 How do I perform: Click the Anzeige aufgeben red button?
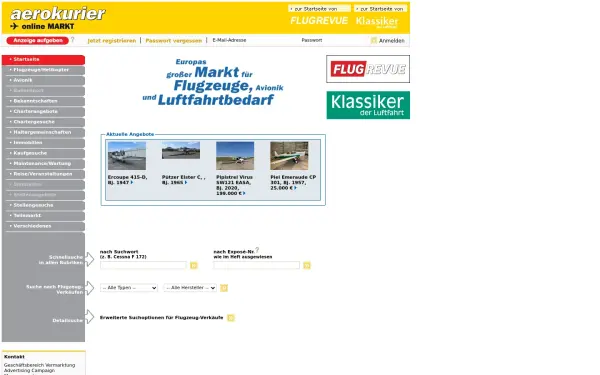point(38,40)
